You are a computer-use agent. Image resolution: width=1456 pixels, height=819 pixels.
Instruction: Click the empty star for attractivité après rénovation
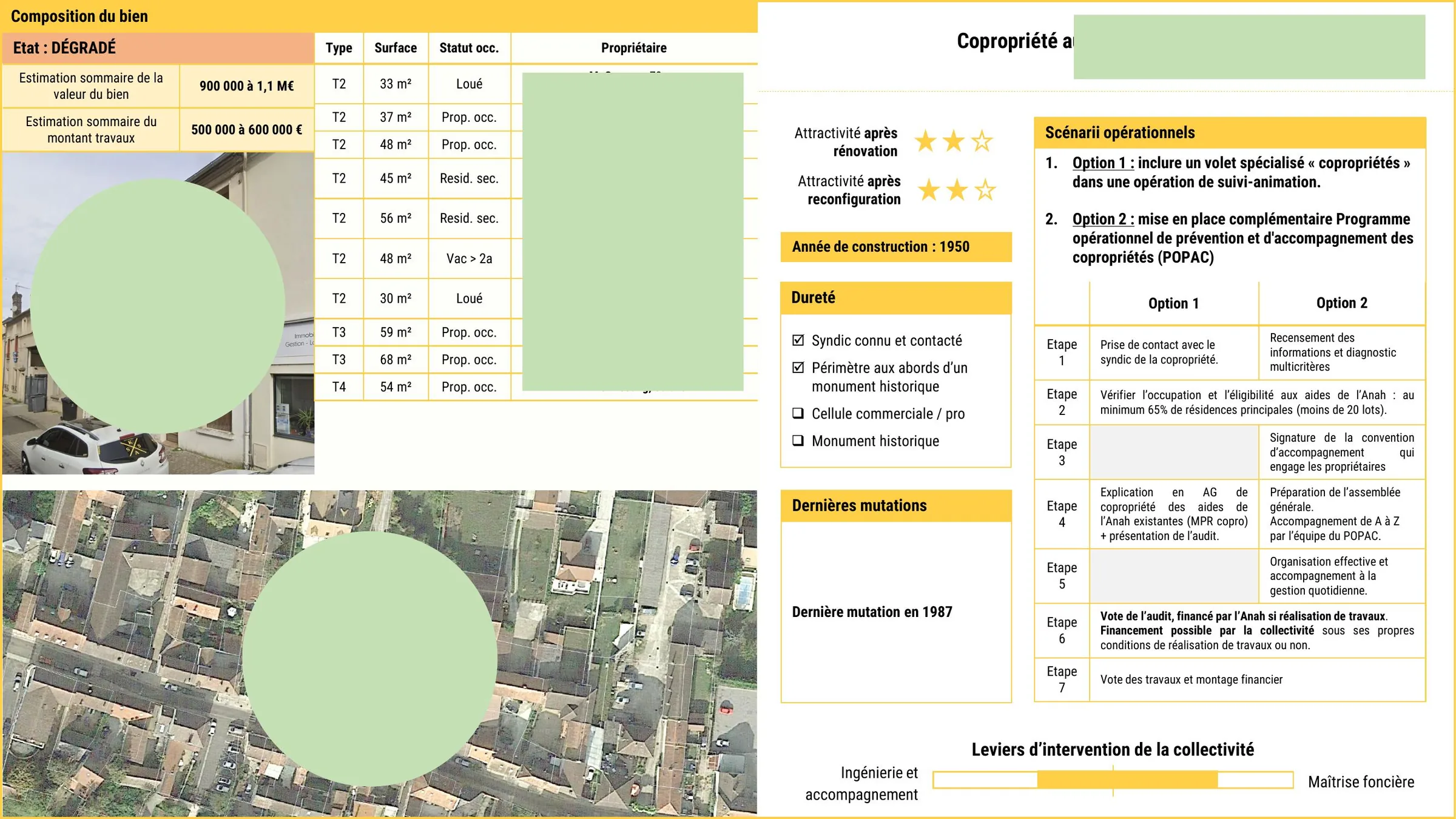pos(982,141)
